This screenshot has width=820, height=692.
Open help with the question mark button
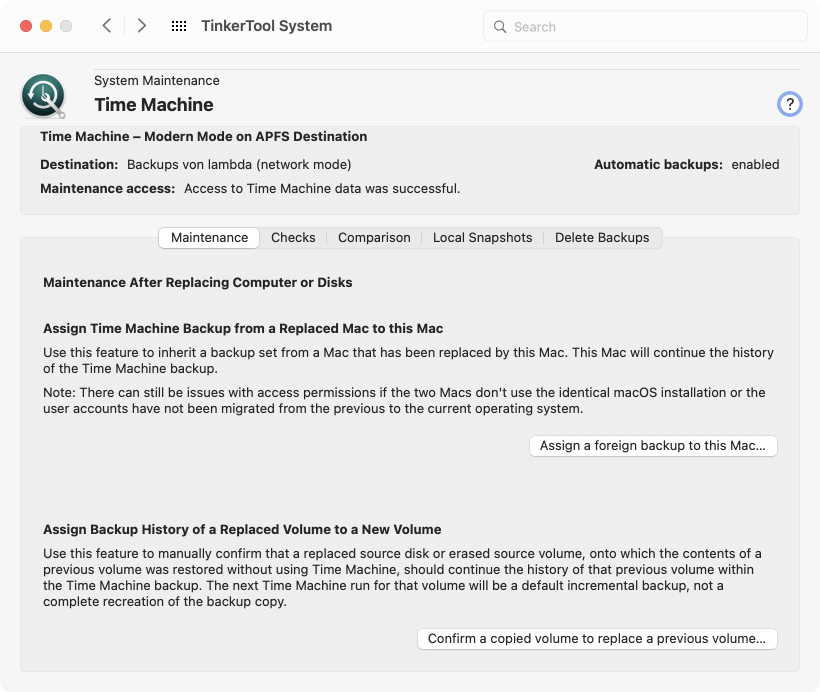(789, 104)
